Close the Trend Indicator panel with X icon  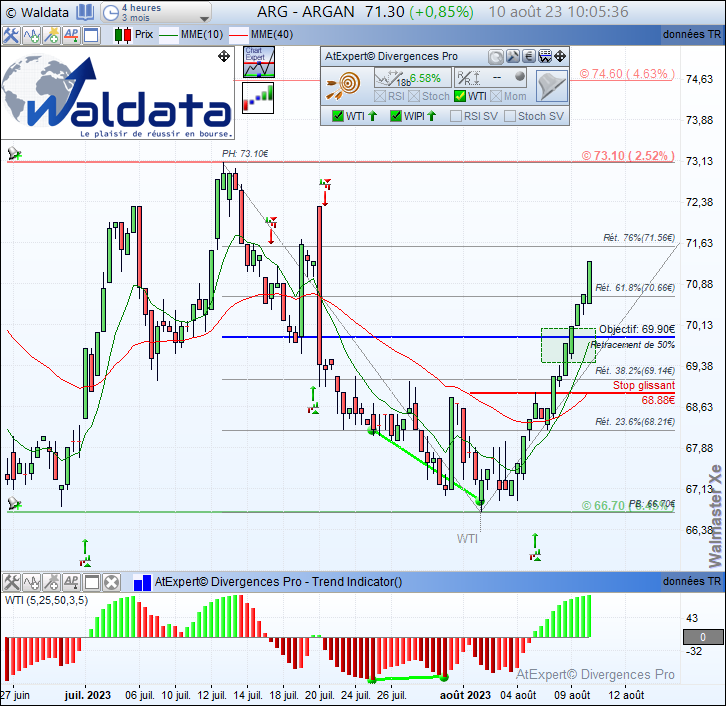[x=111, y=582]
